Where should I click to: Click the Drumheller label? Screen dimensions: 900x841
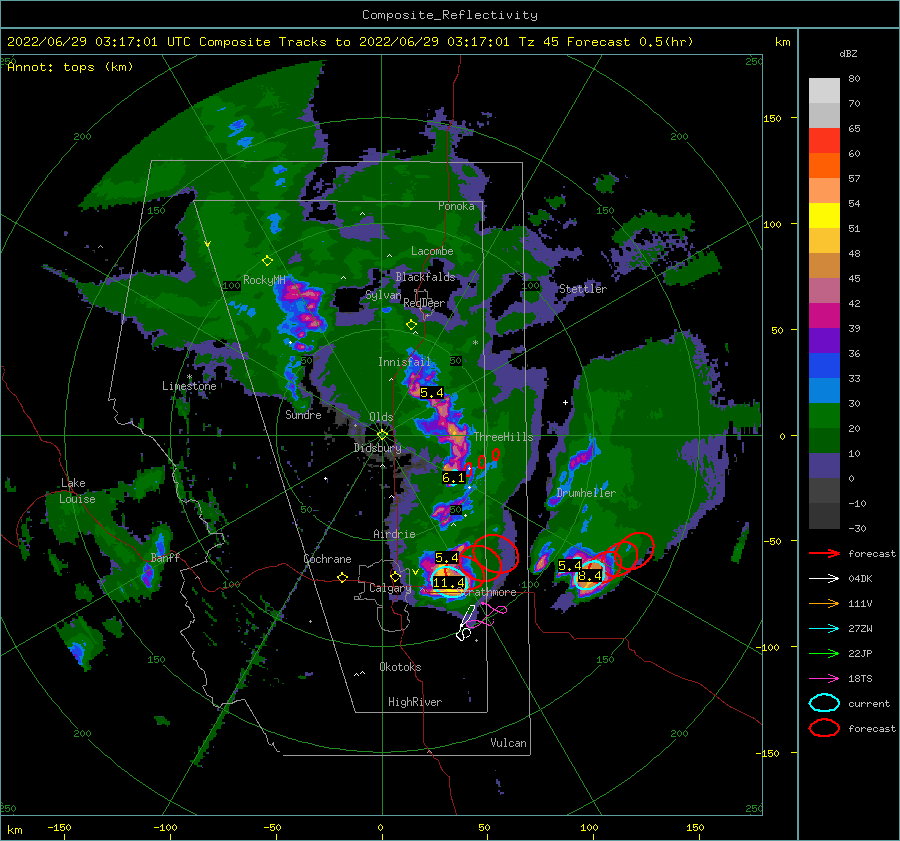pyautogui.click(x=586, y=493)
